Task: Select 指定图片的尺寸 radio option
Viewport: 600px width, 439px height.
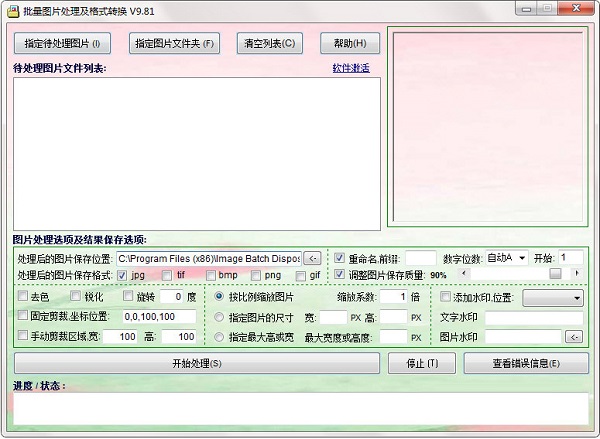Action: tap(219, 317)
